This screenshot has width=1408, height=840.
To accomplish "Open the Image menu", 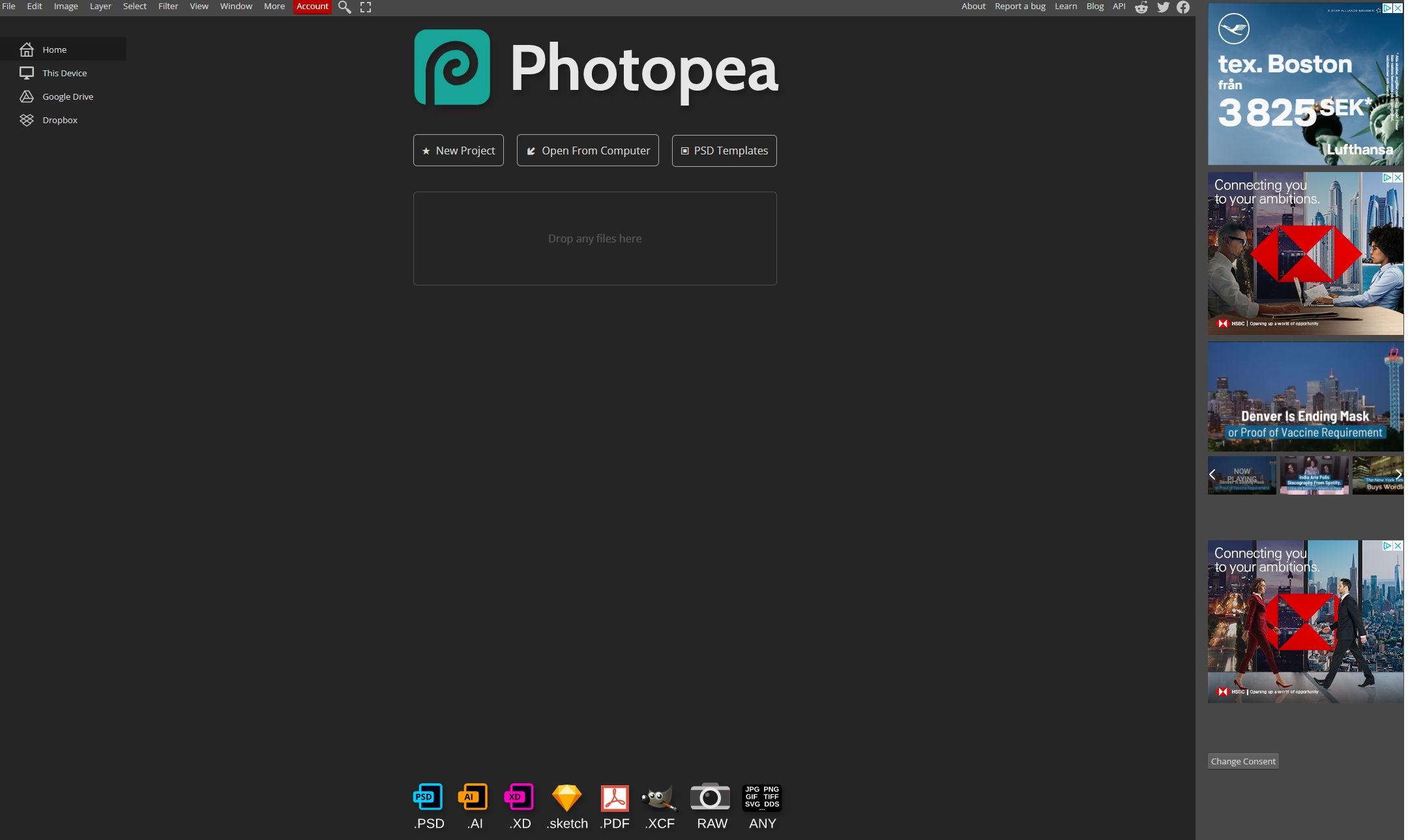I will click(x=66, y=6).
